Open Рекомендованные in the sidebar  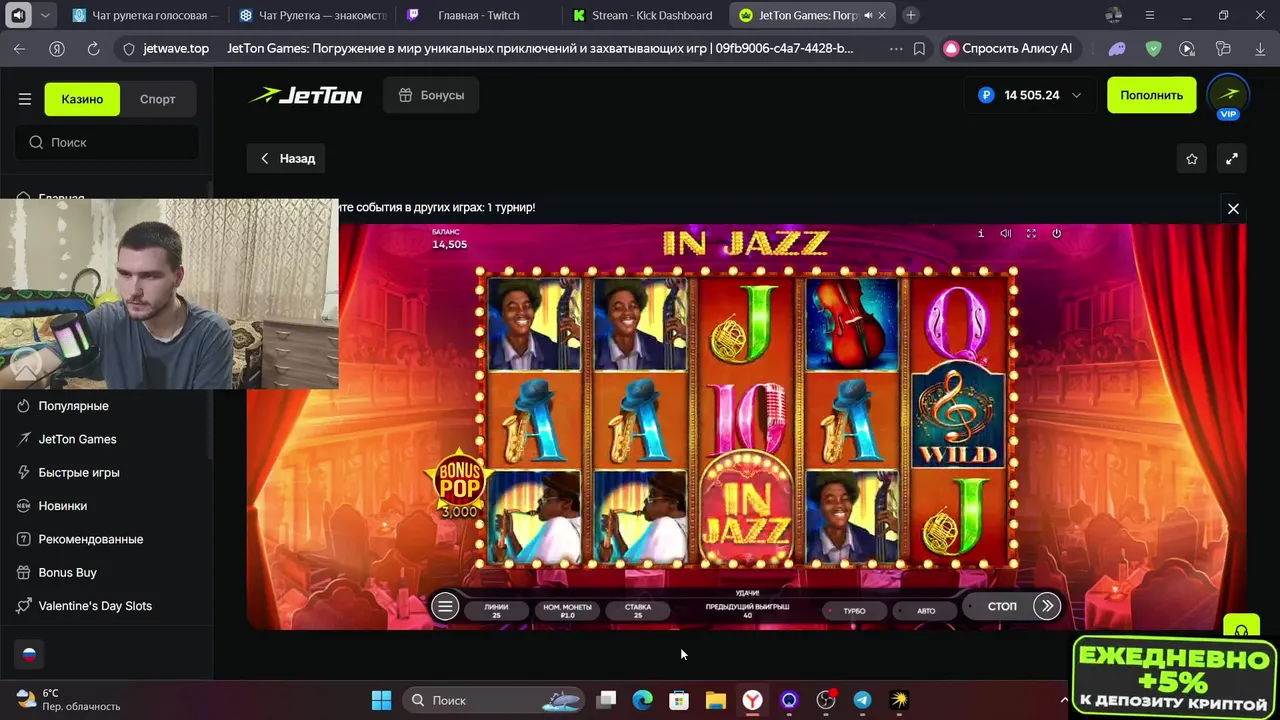click(90, 539)
